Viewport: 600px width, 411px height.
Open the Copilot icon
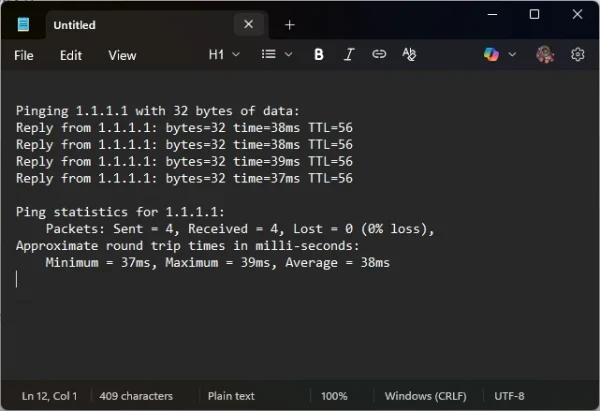coord(491,55)
